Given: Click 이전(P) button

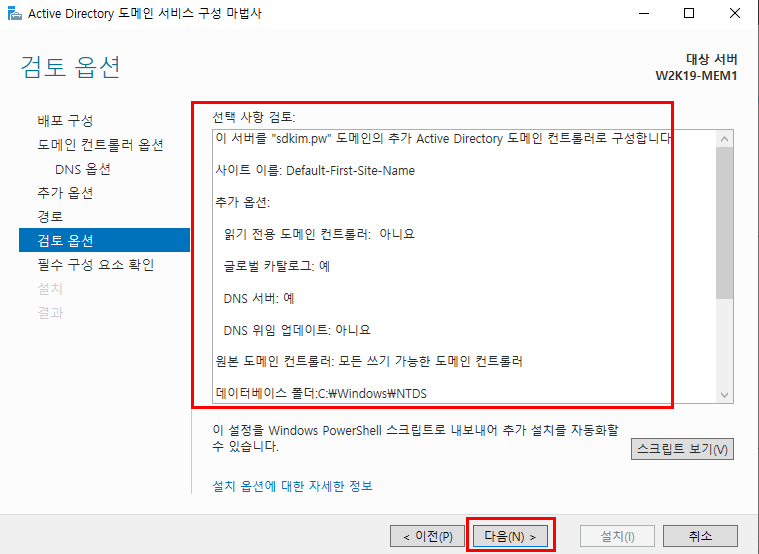Looking at the screenshot, I should point(427,536).
